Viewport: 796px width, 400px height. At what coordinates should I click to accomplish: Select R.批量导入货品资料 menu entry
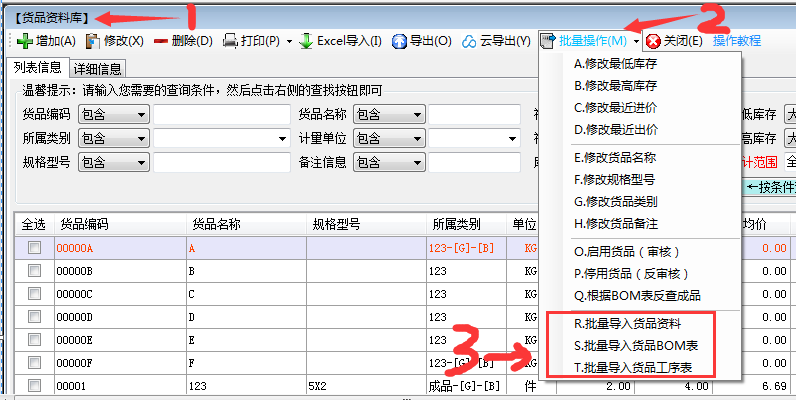coord(628,324)
